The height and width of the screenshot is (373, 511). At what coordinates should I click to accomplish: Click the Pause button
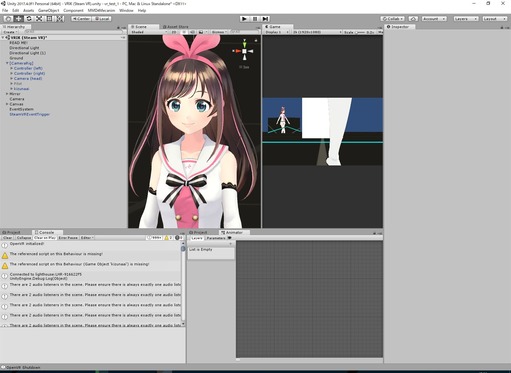pos(255,19)
